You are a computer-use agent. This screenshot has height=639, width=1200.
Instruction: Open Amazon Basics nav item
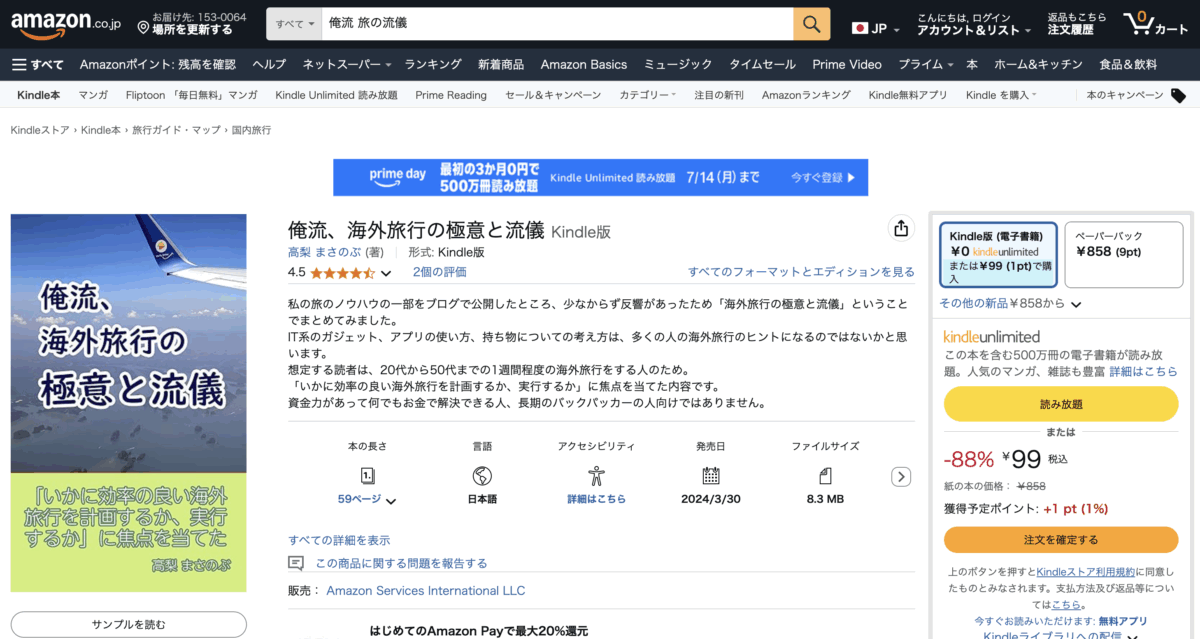584,65
